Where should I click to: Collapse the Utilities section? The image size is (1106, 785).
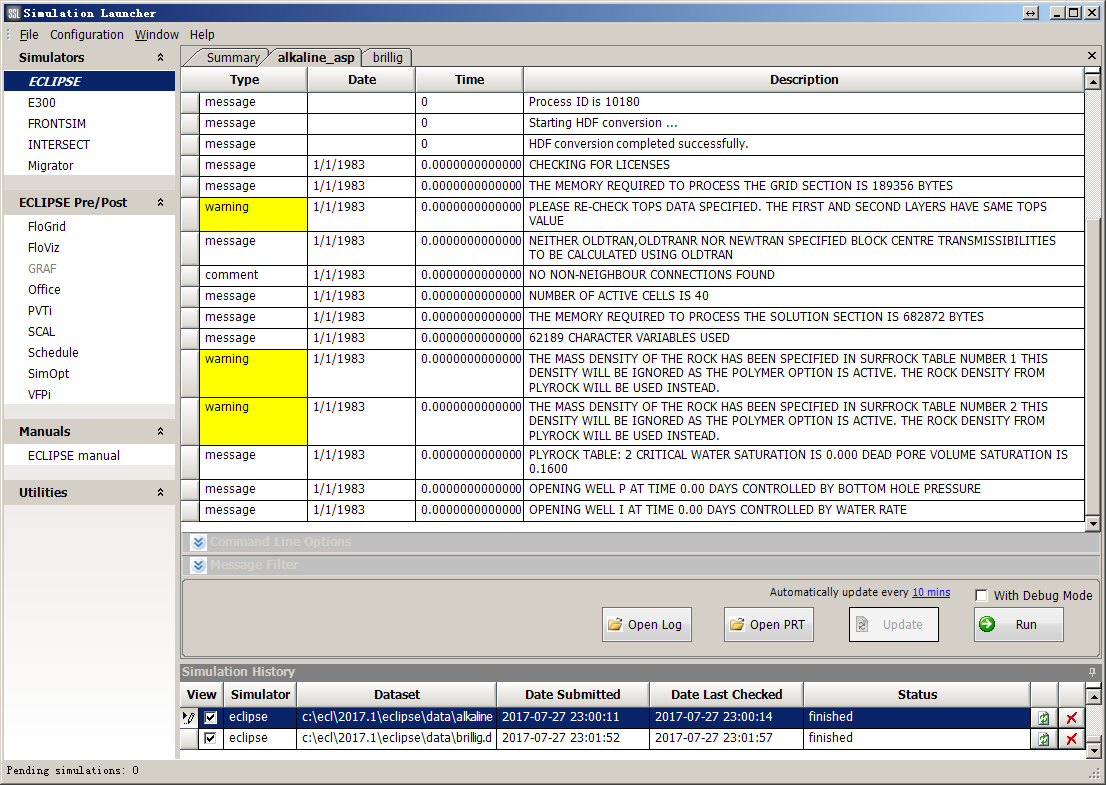click(x=160, y=493)
